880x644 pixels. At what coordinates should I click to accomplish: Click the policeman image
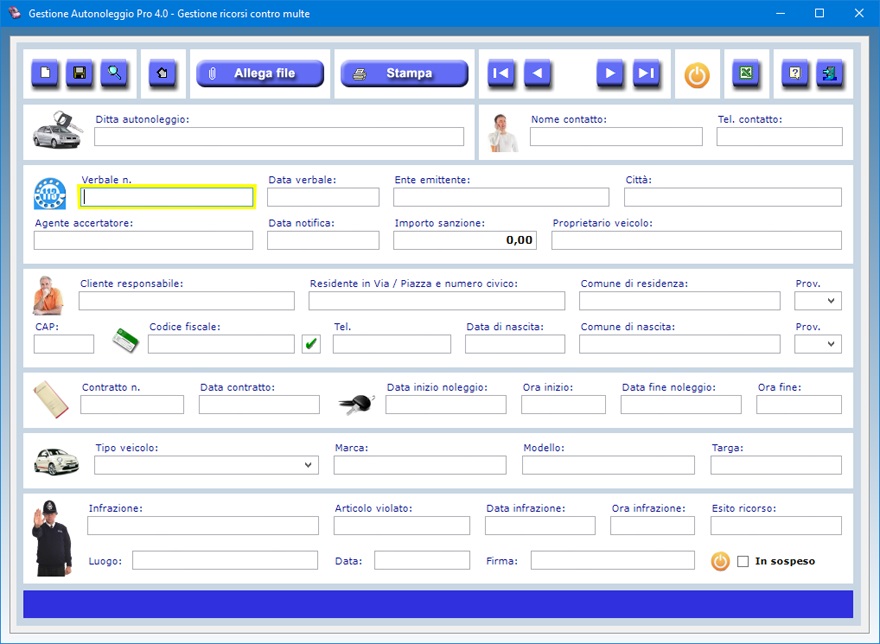(52, 538)
